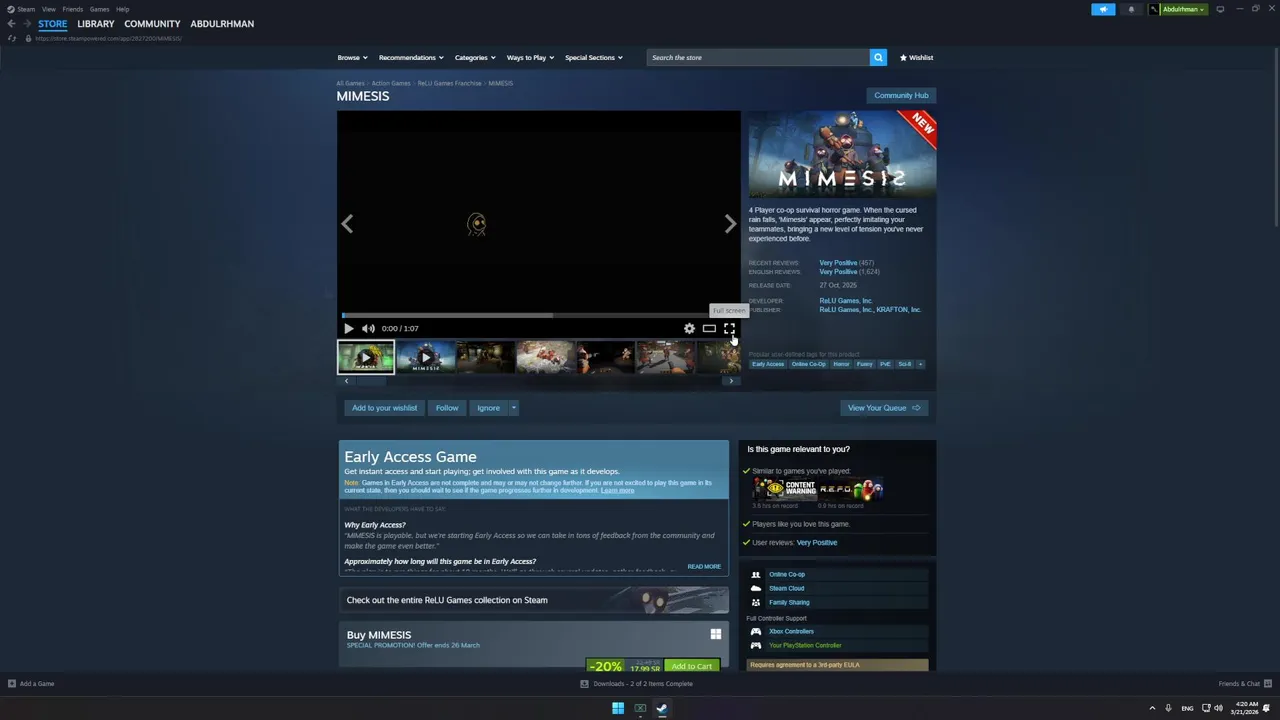Open video settings gear icon
This screenshot has width=1280, height=720.
[689, 328]
